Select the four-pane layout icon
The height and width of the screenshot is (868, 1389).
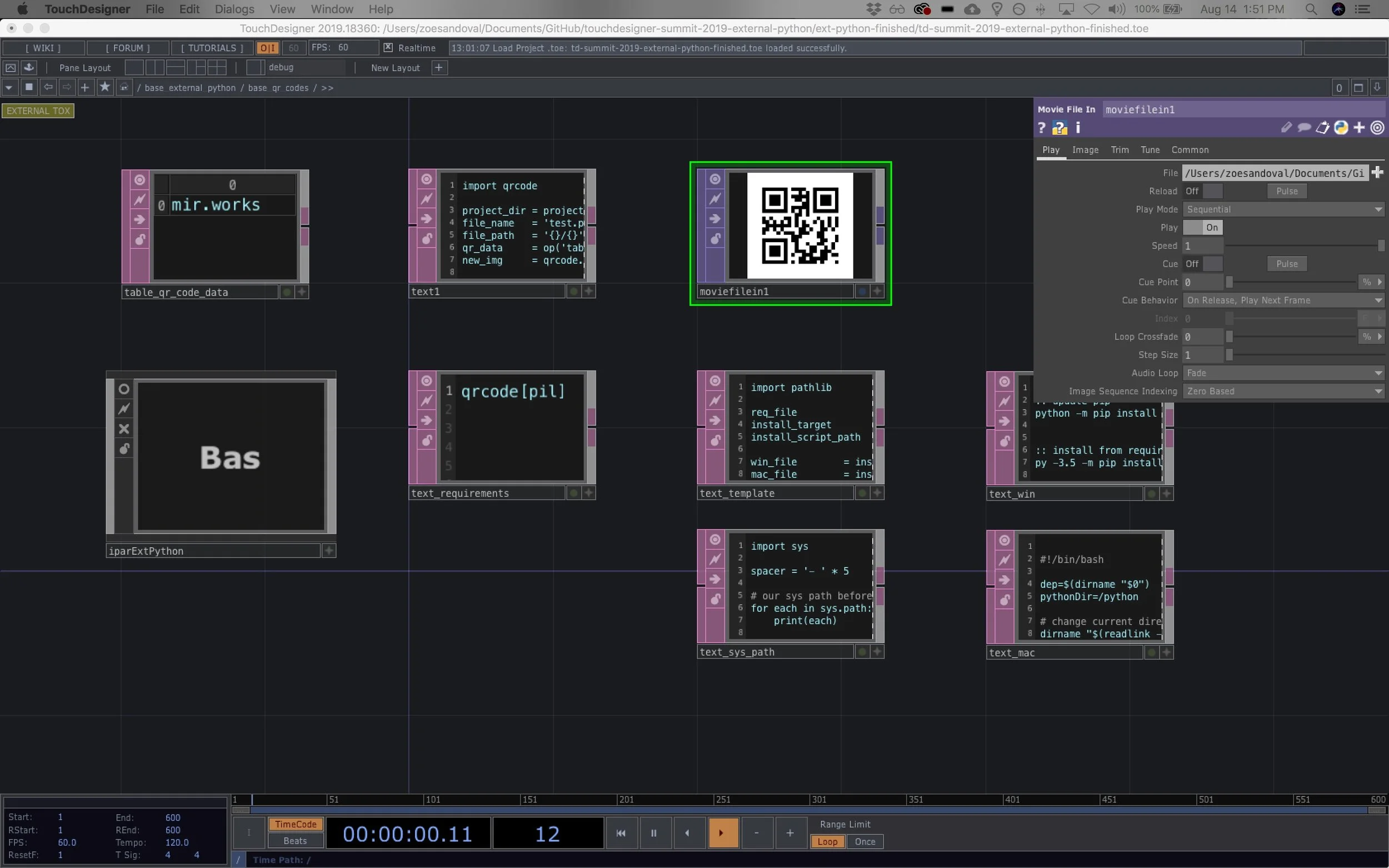[x=217, y=67]
